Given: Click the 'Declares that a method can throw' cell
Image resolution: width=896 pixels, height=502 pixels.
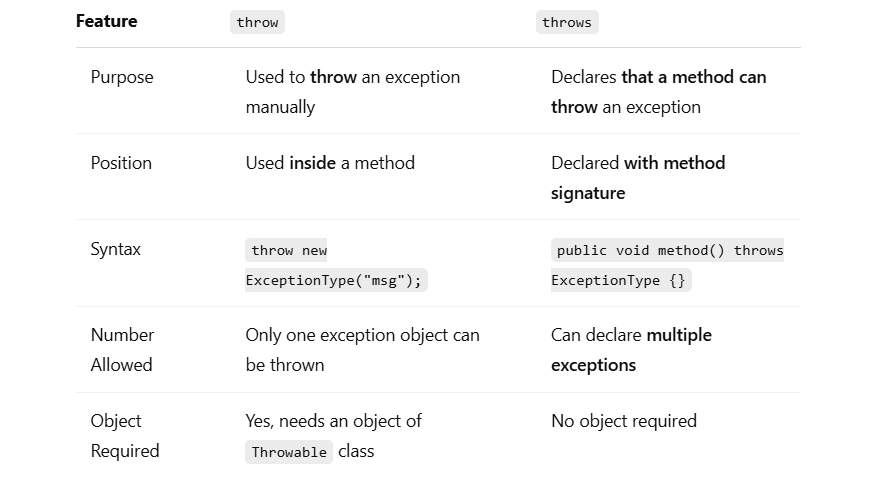Looking at the screenshot, I should point(658,92).
